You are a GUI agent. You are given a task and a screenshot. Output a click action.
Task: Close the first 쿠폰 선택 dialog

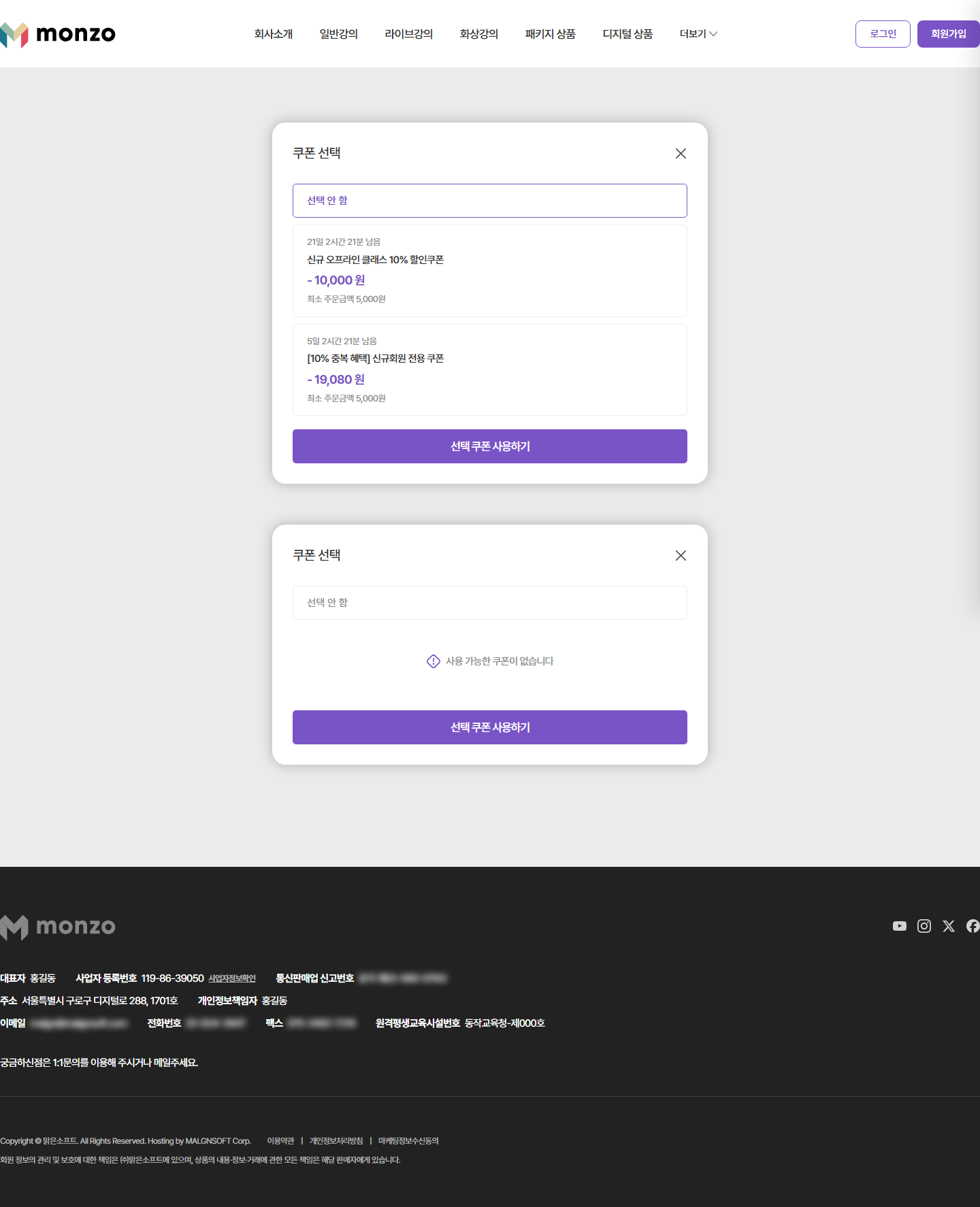pyautogui.click(x=681, y=154)
